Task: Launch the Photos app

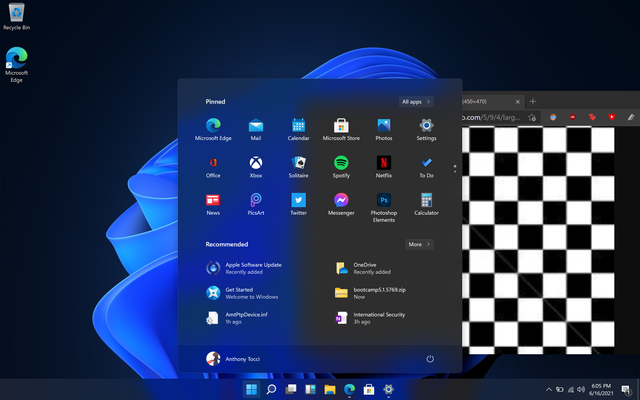Action: point(384,129)
